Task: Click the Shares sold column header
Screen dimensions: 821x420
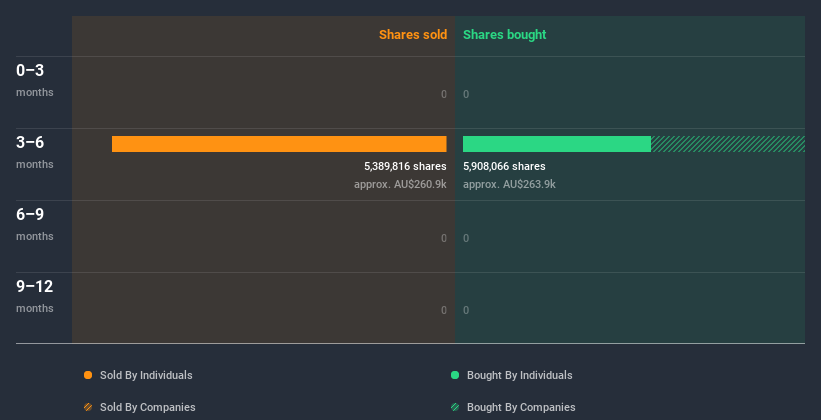Action: click(413, 35)
